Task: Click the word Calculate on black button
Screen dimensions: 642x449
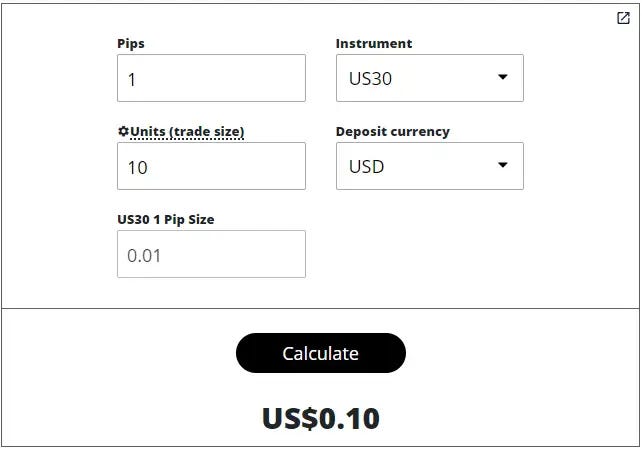Action: pyautogui.click(x=321, y=353)
